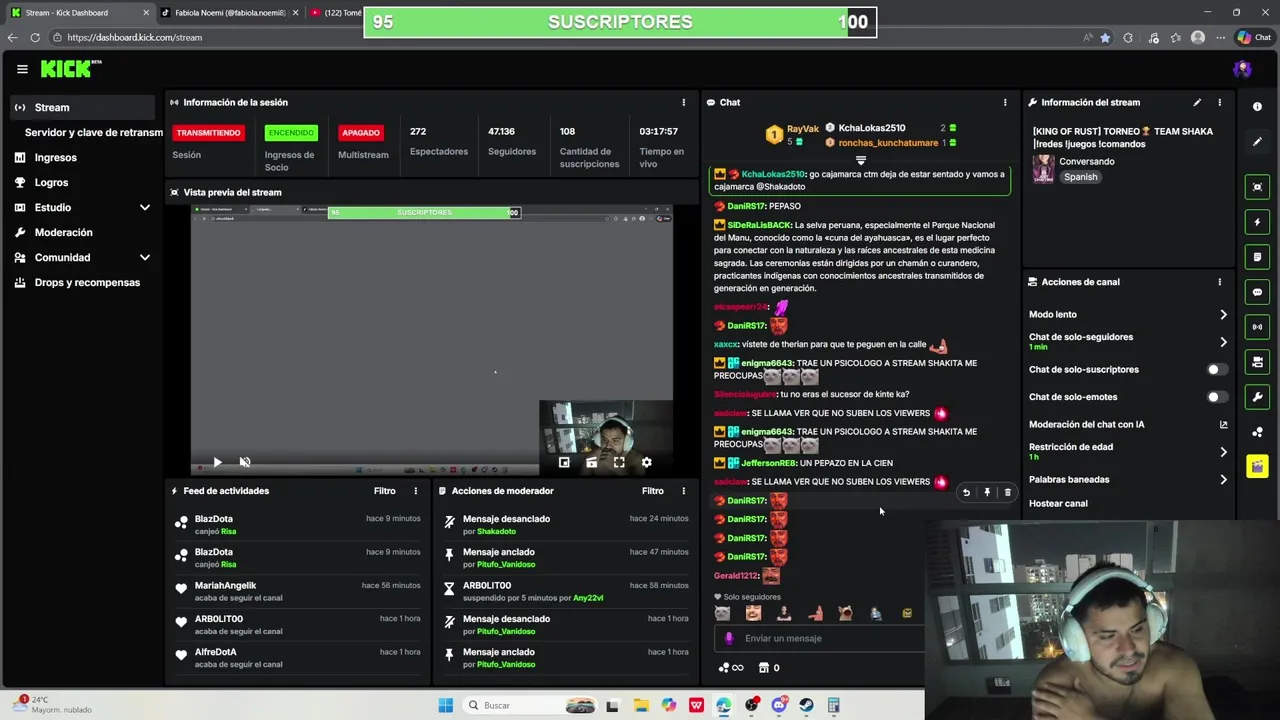The image size is (1280, 720).
Task: Open the stream preview settings gear
Action: click(646, 462)
